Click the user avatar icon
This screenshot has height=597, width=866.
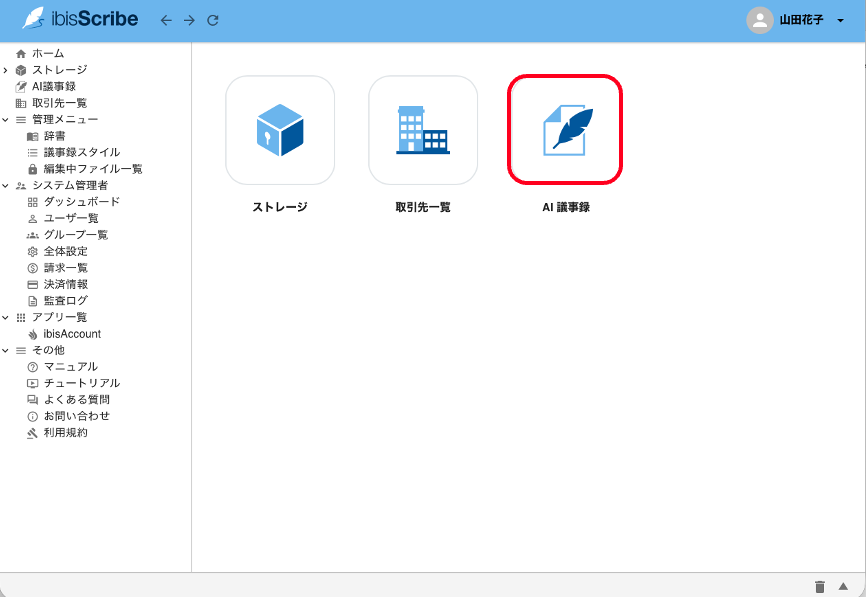760,20
